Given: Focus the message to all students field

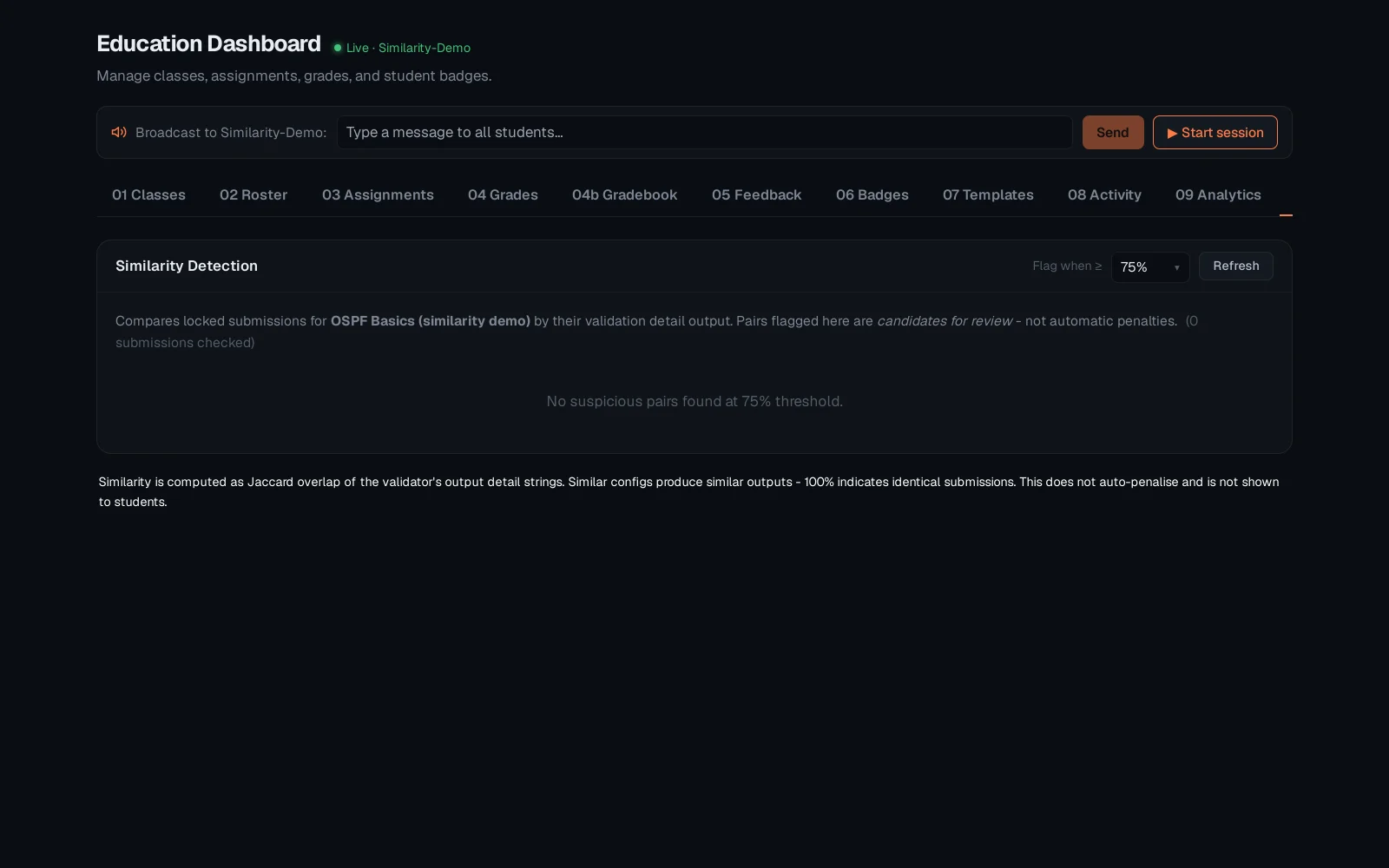Looking at the screenshot, I should coord(704,133).
